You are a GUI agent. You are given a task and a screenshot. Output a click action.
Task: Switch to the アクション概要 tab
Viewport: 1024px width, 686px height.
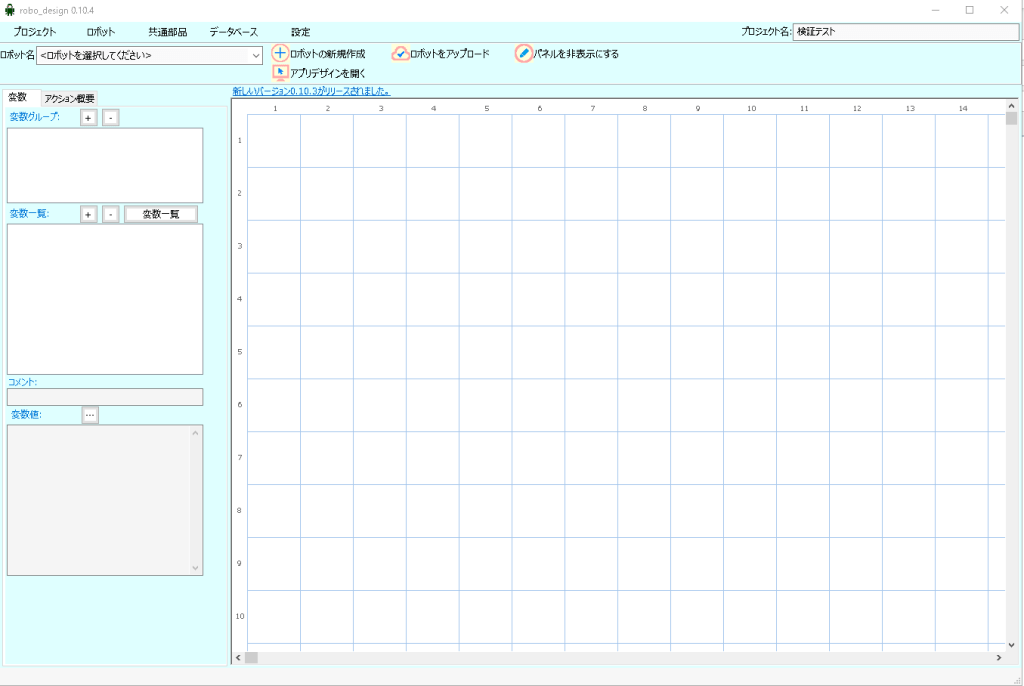click(x=69, y=98)
